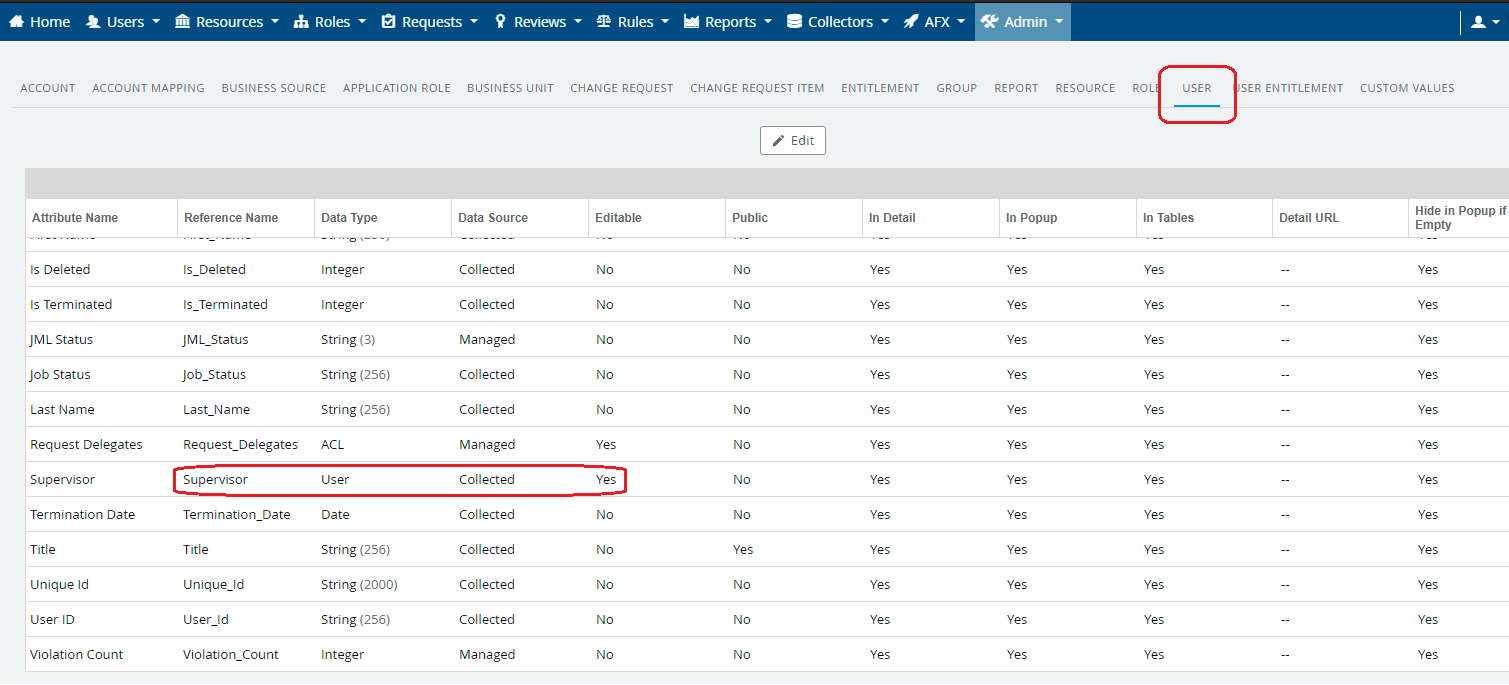Click the Attribute Name column header
This screenshot has width=1509, height=685.
[75, 218]
